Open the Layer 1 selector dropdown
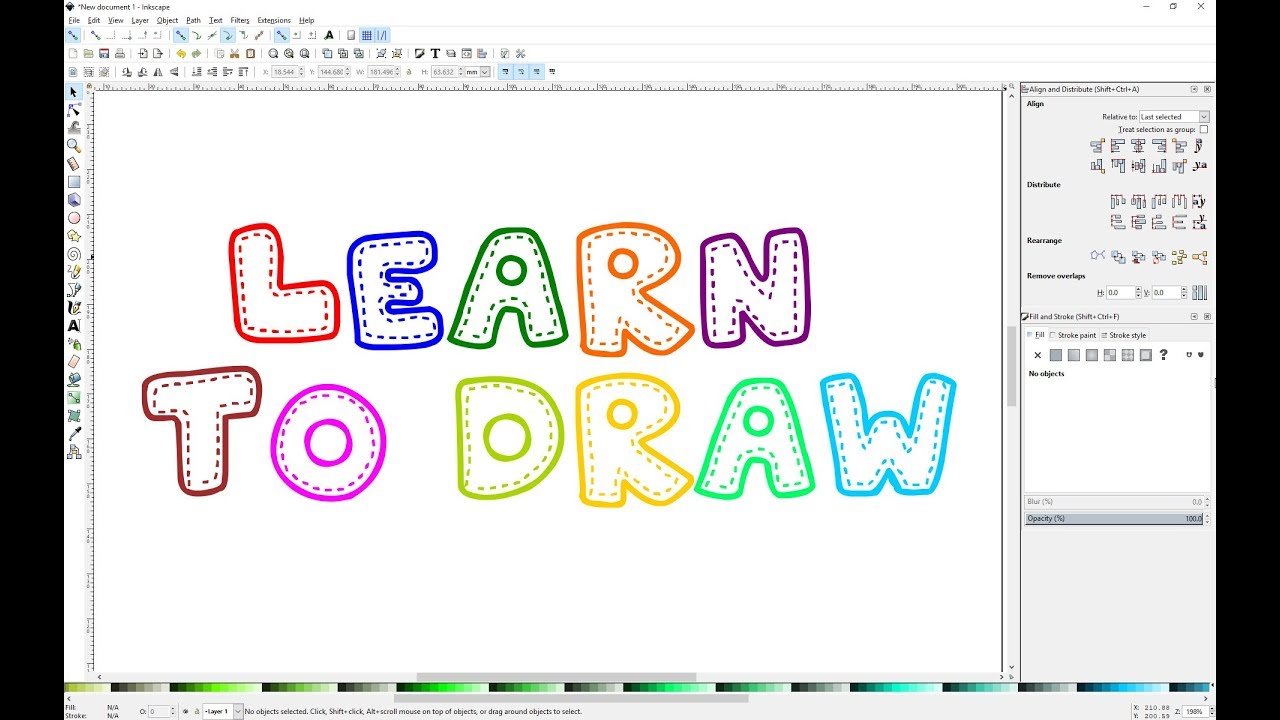 point(223,711)
